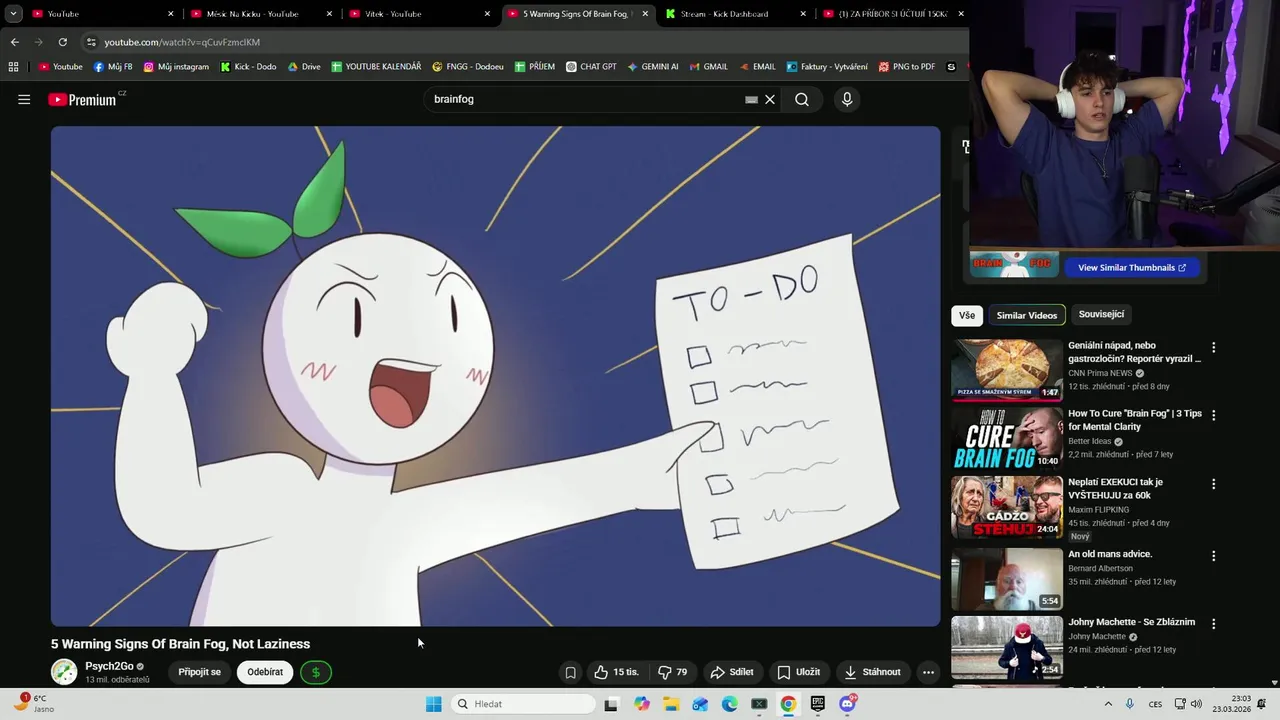Viewport: 1280px width, 720px height.
Task: Open the Kick - Dodo bookmark
Action: coord(248,67)
